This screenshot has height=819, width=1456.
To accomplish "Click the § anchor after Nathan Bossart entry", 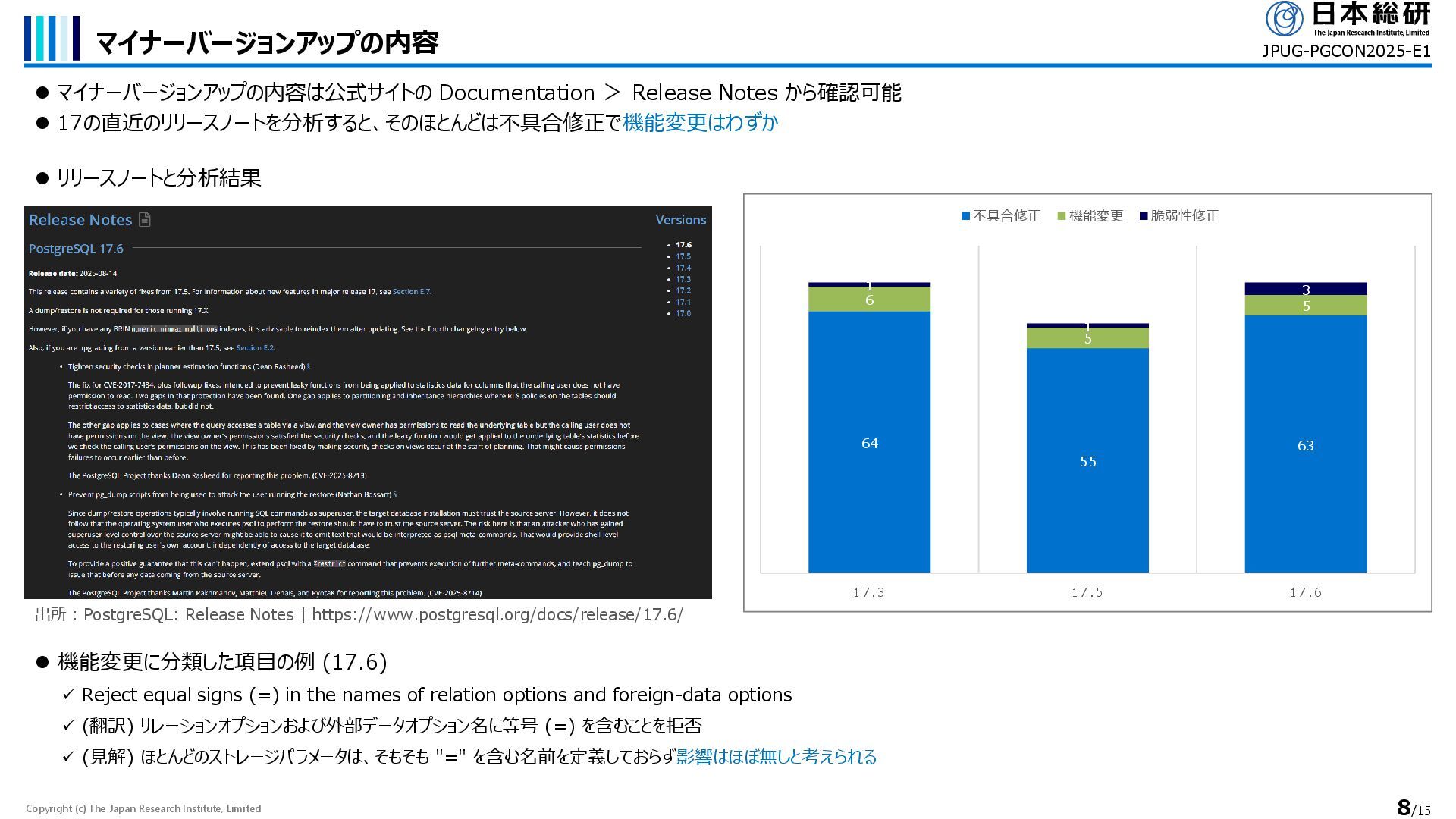I will 395,494.
